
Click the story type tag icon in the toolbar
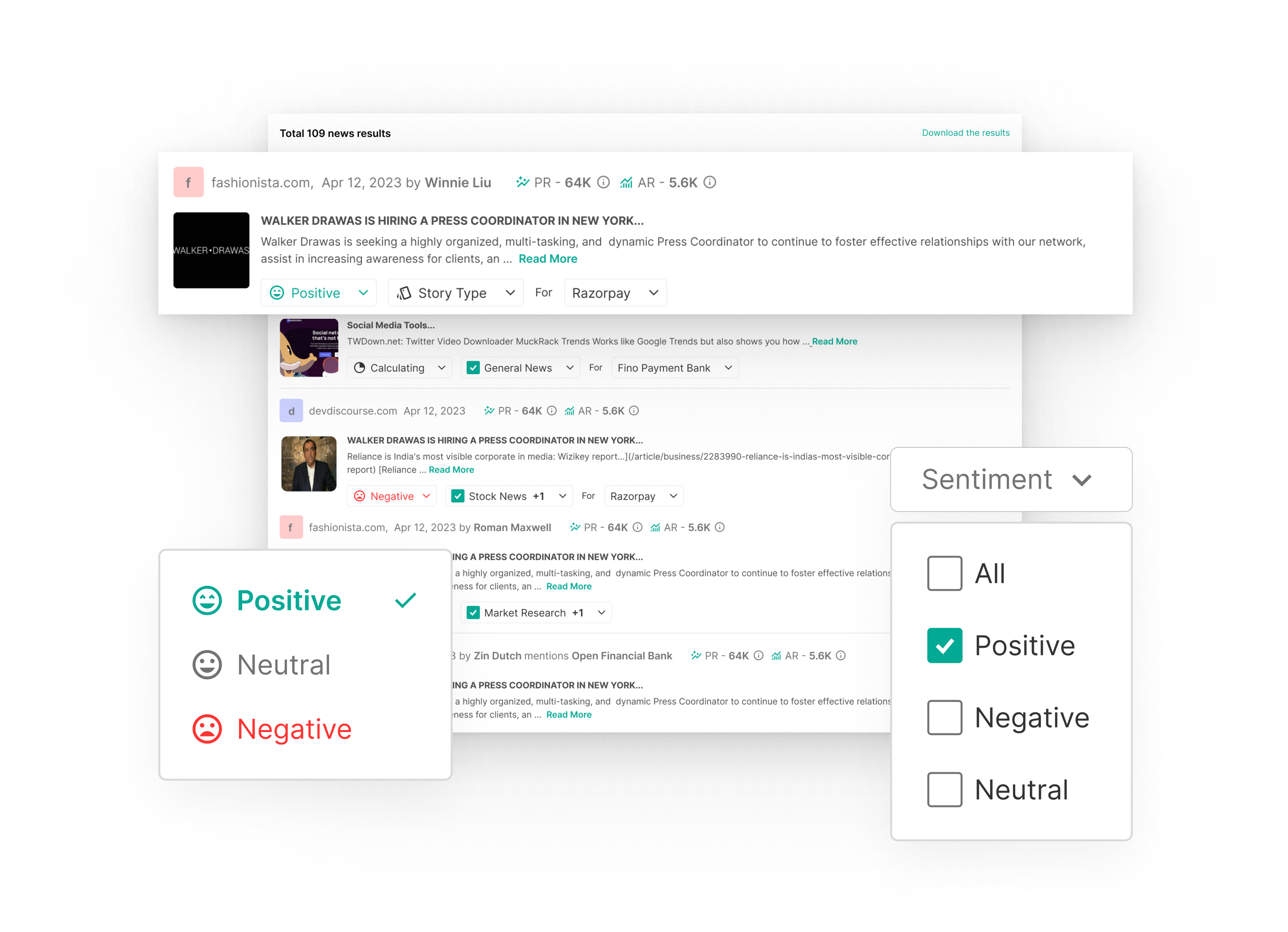(405, 293)
